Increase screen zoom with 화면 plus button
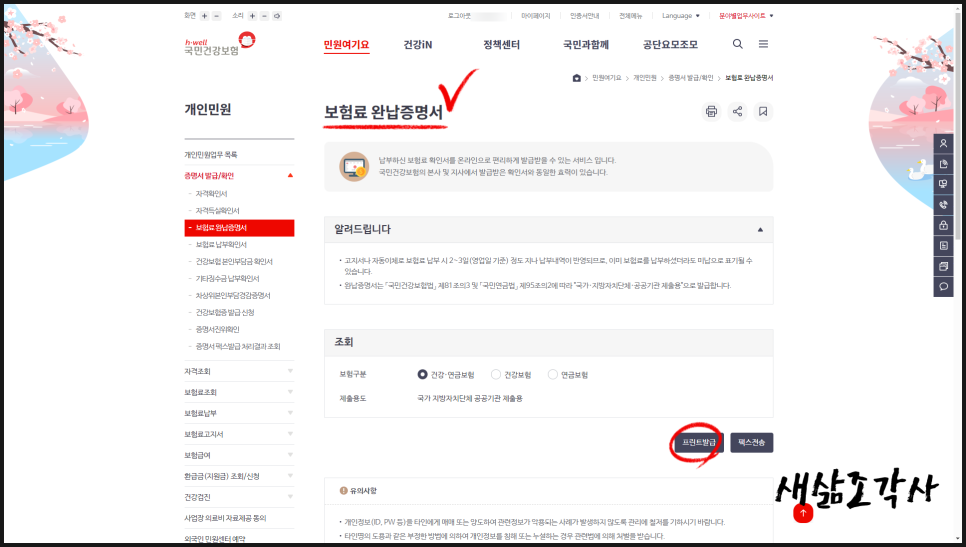 [x=205, y=16]
